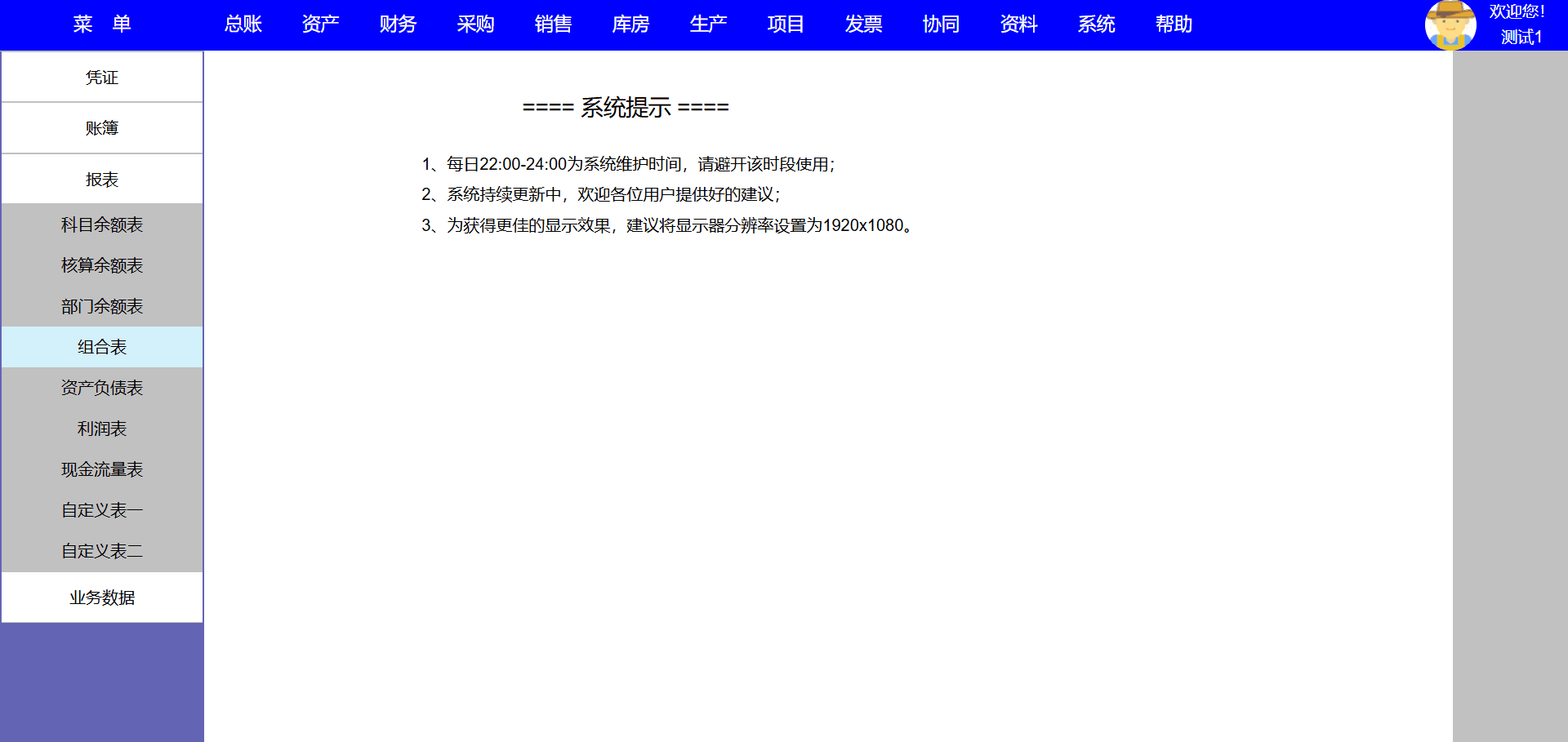The image size is (1568, 742).
Task: Open the 资产负债表 report
Action: click(102, 388)
